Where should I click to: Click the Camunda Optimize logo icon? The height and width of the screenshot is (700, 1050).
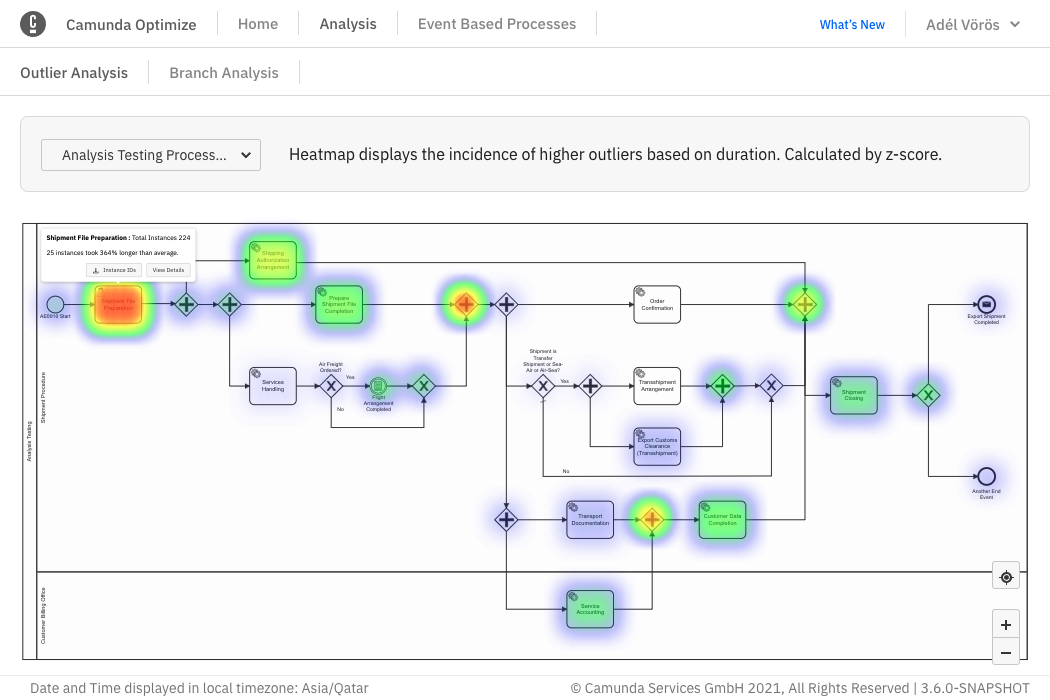point(33,23)
